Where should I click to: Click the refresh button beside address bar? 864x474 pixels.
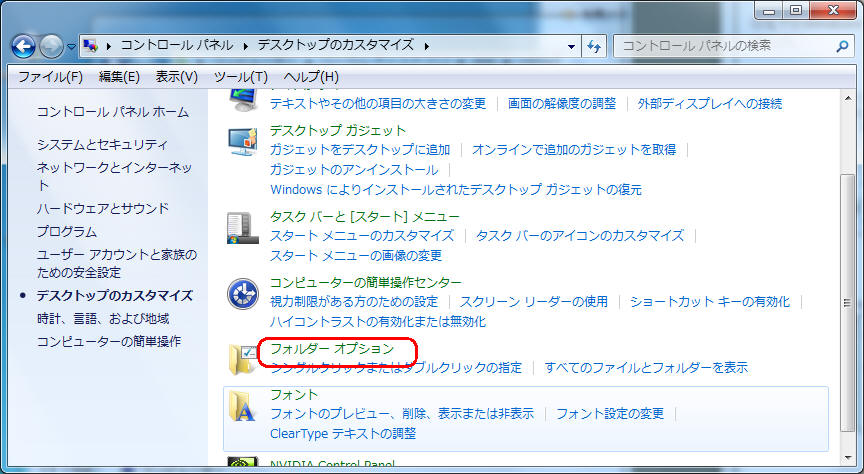coord(594,46)
